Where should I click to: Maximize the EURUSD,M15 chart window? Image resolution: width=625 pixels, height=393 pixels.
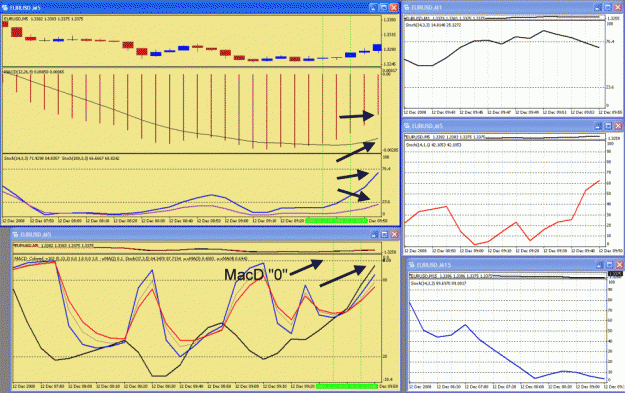(x=609, y=265)
